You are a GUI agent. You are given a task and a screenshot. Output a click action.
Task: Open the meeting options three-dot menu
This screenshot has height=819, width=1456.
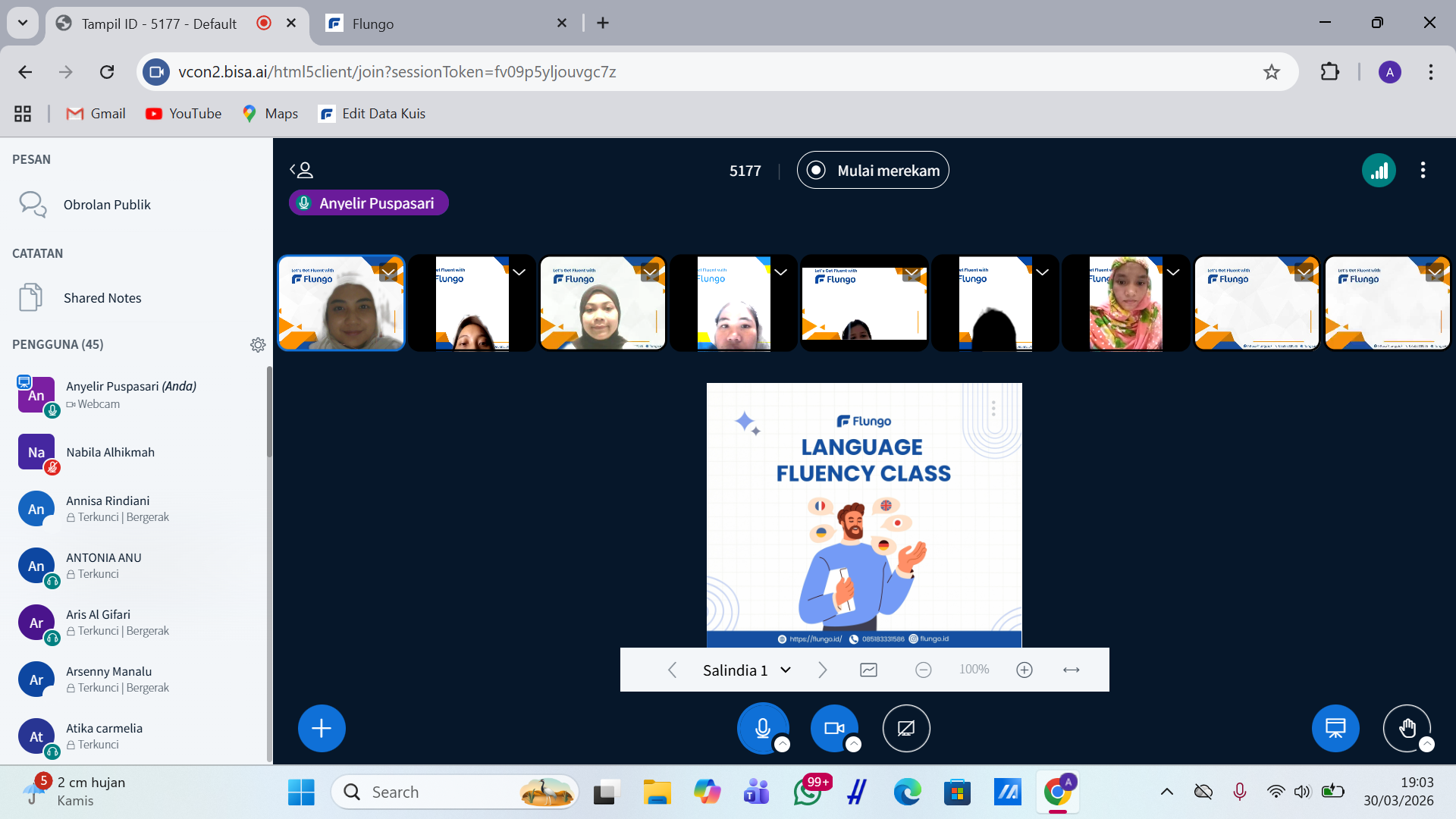pos(1423,171)
